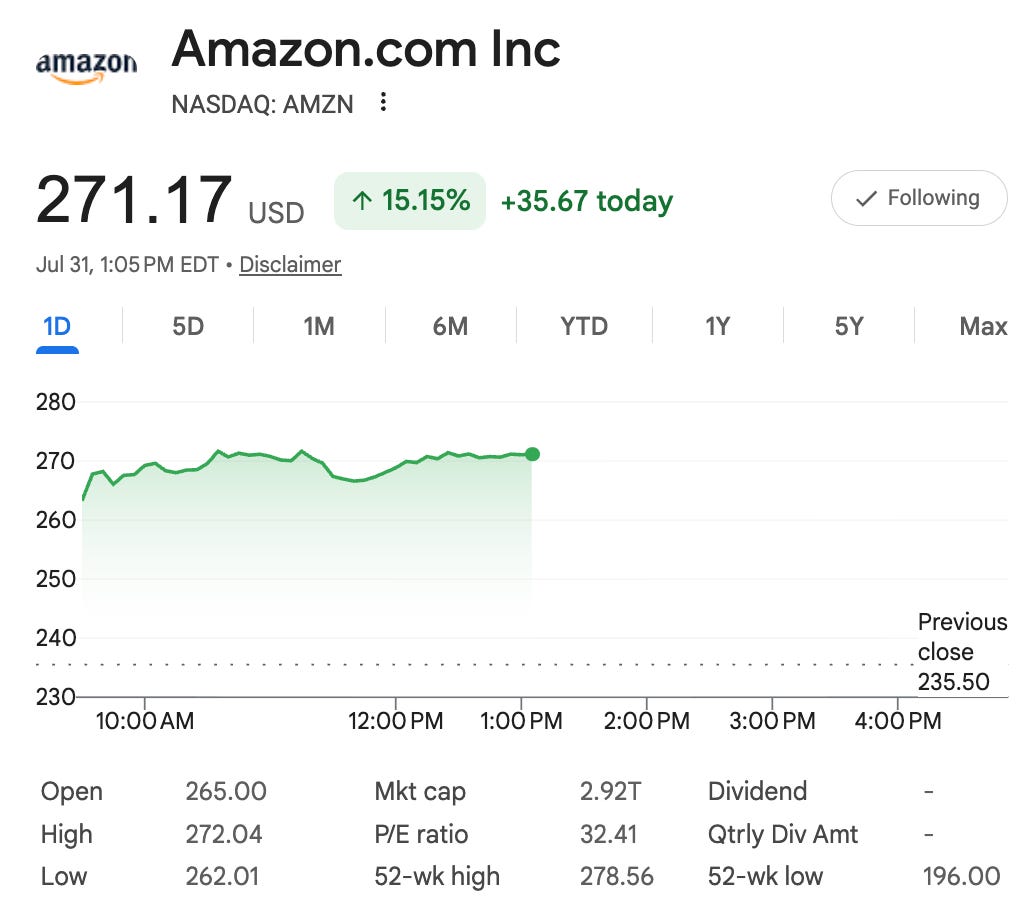Click the 10:00 AM time axis label
This screenshot has height=918, width=1034.
145,721
